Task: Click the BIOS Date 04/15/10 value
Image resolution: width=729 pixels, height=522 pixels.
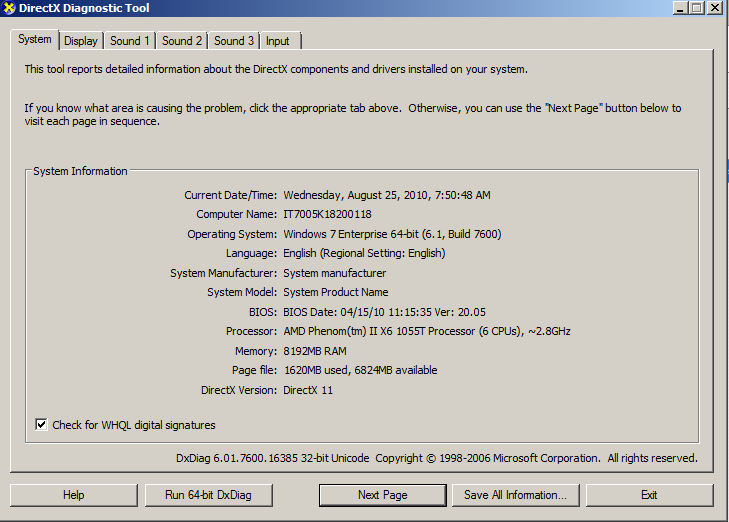Action: 384,312
